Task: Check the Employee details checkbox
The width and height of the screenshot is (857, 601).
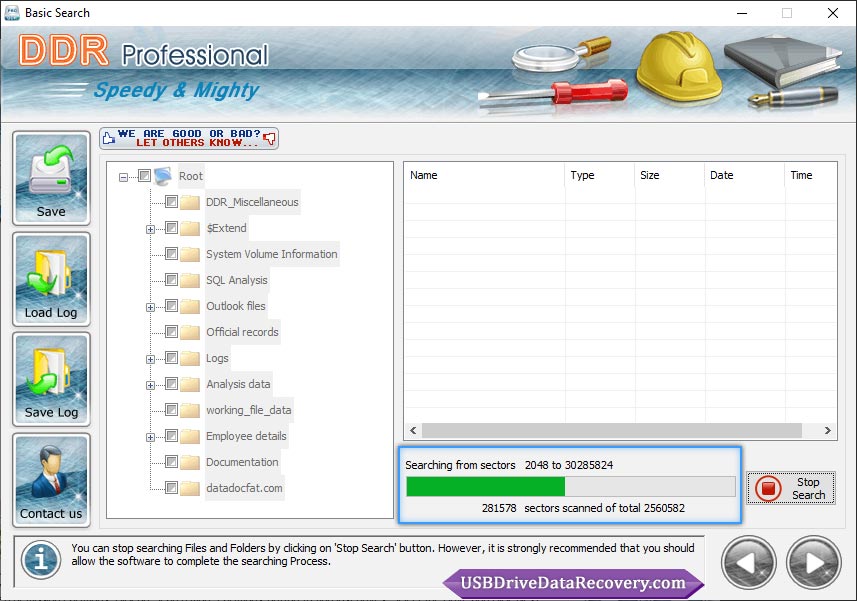Action: (x=171, y=435)
